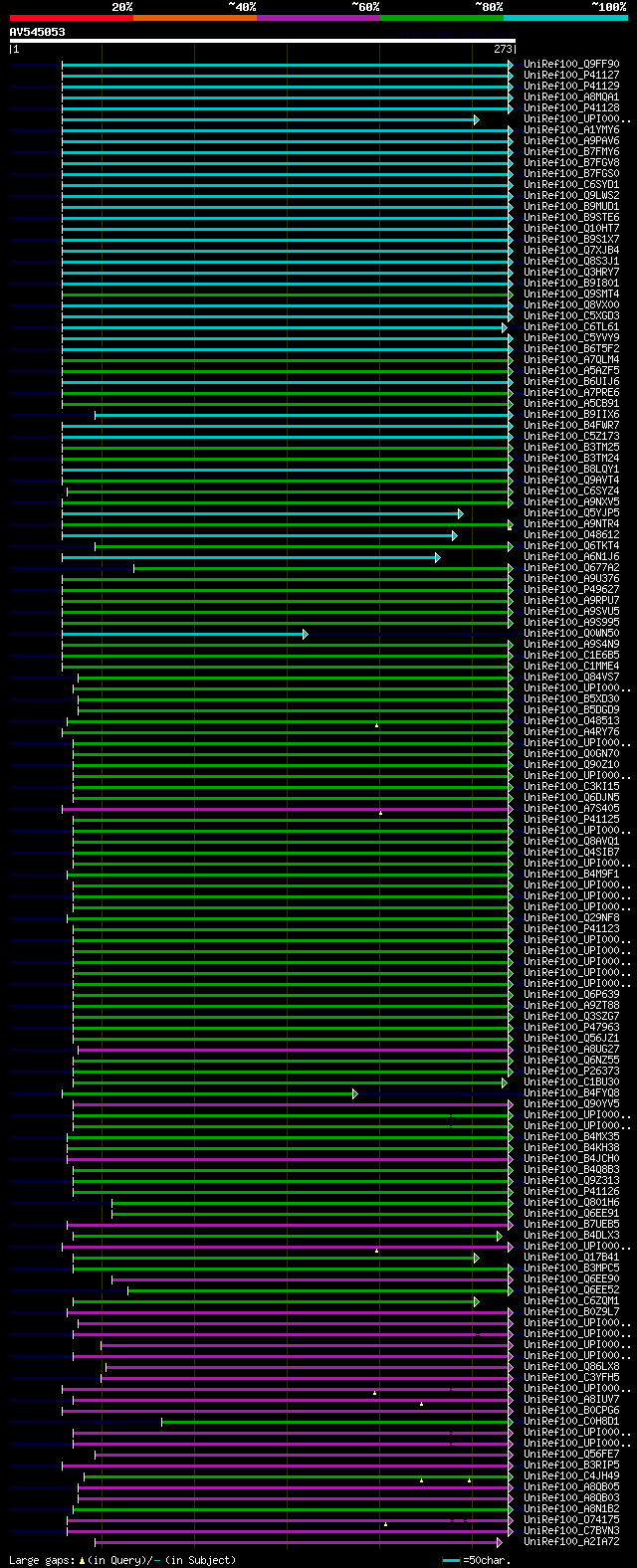Pick hit UniRef100_O48612

pyautogui.click(x=571, y=535)
